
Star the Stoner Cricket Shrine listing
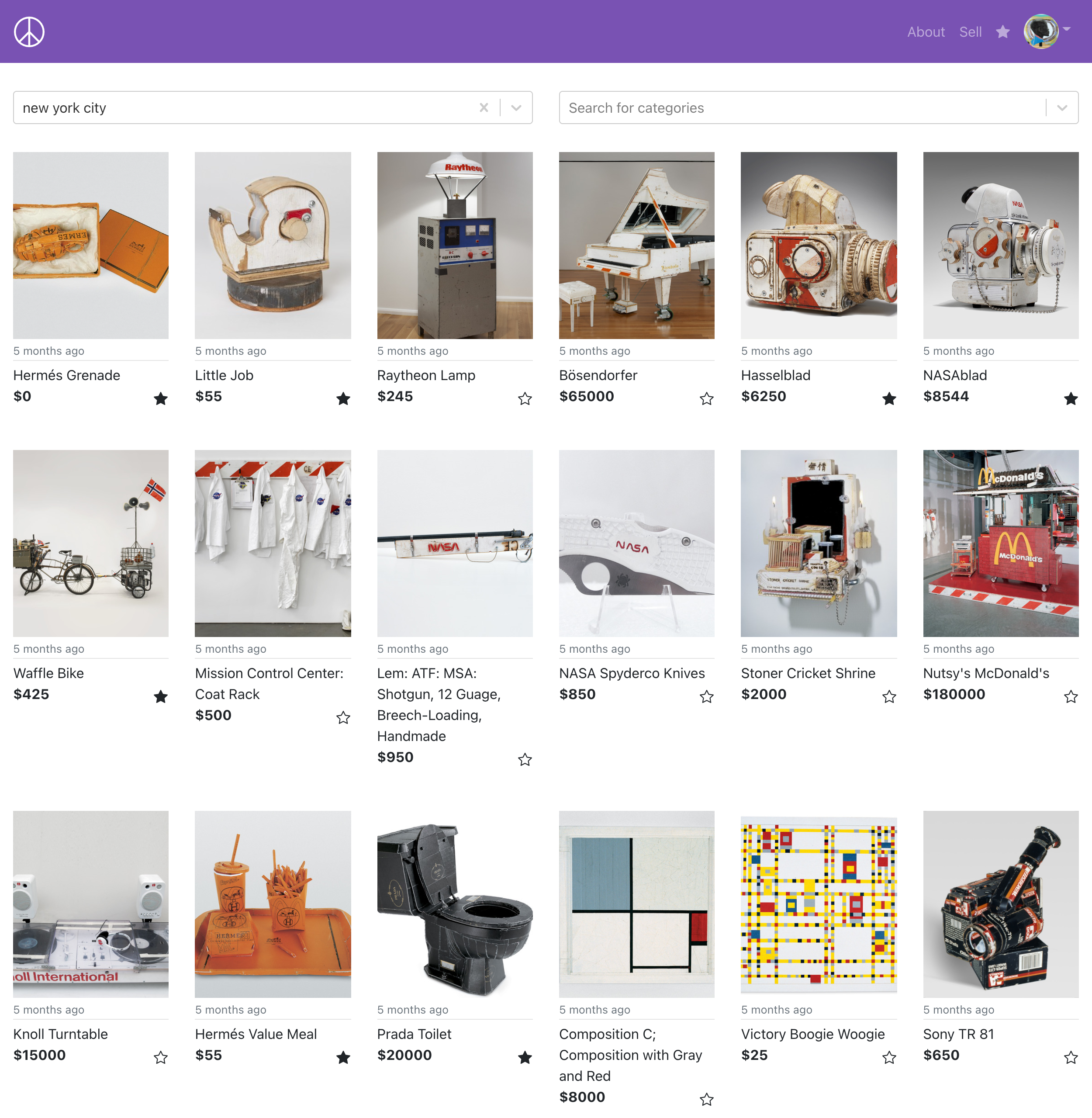pos(889,696)
